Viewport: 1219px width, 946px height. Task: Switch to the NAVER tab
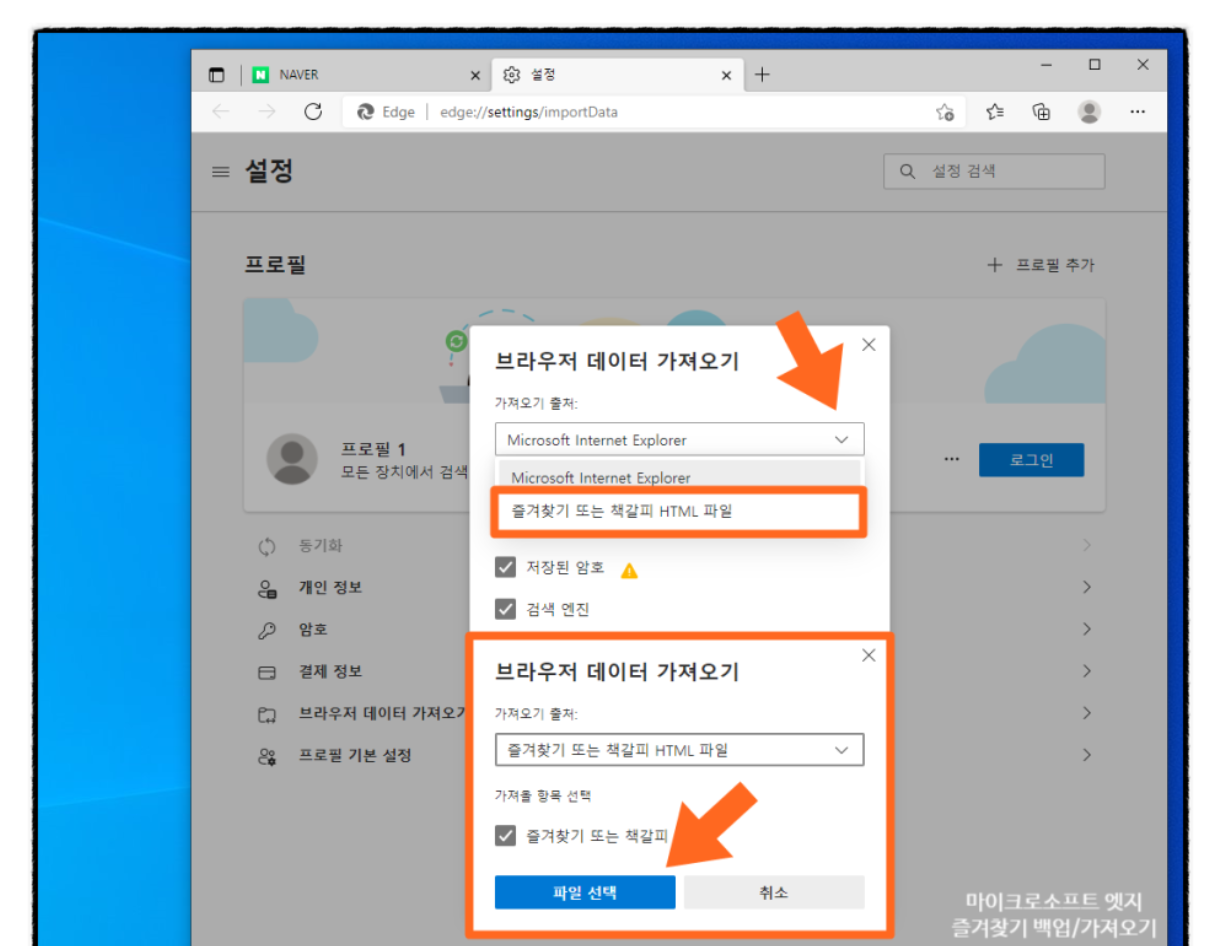(x=366, y=75)
